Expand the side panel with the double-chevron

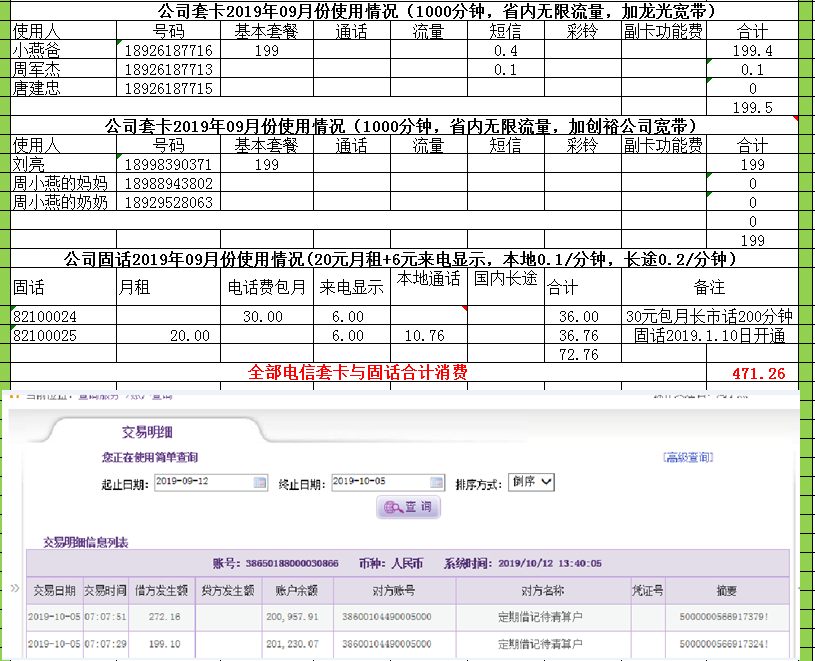coord(14,588)
